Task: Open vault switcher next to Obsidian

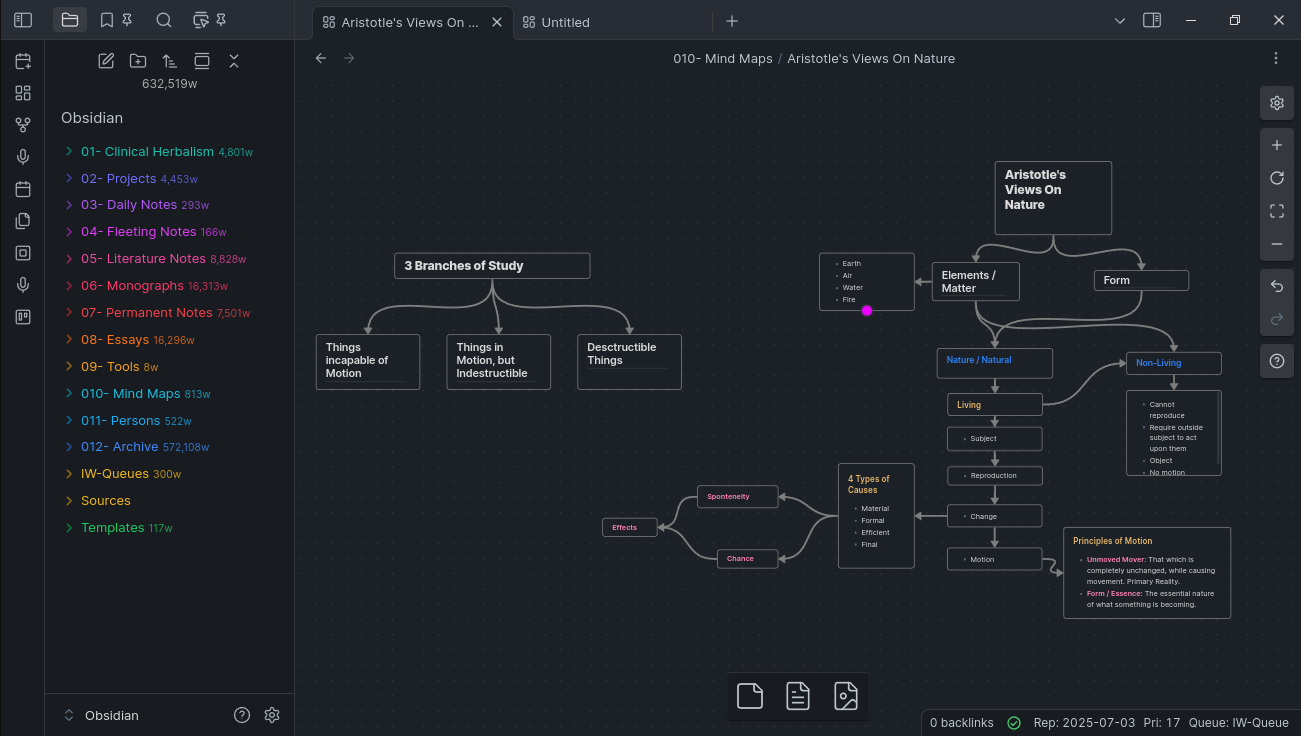Action: click(69, 715)
